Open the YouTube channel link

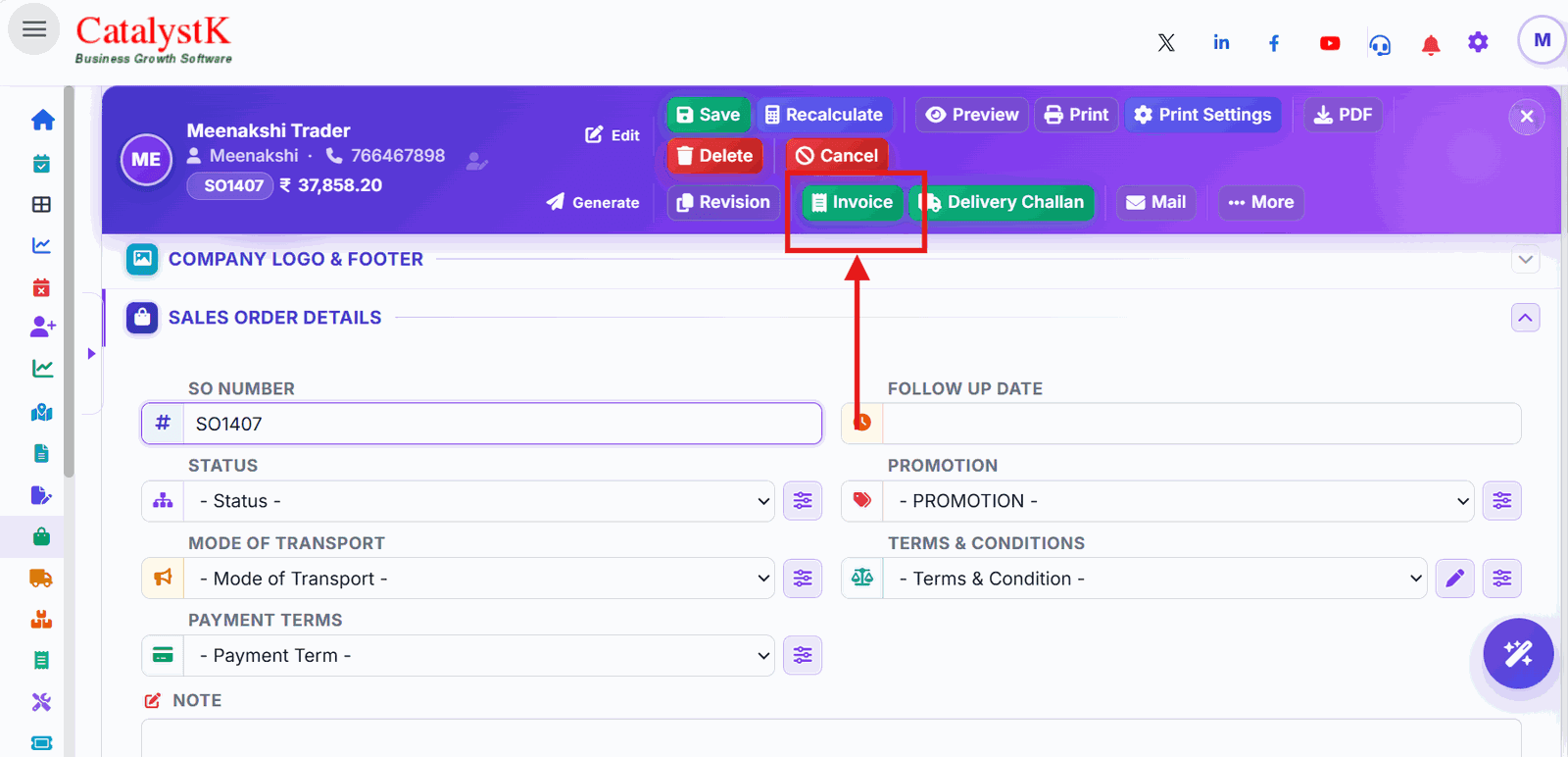tap(1330, 43)
